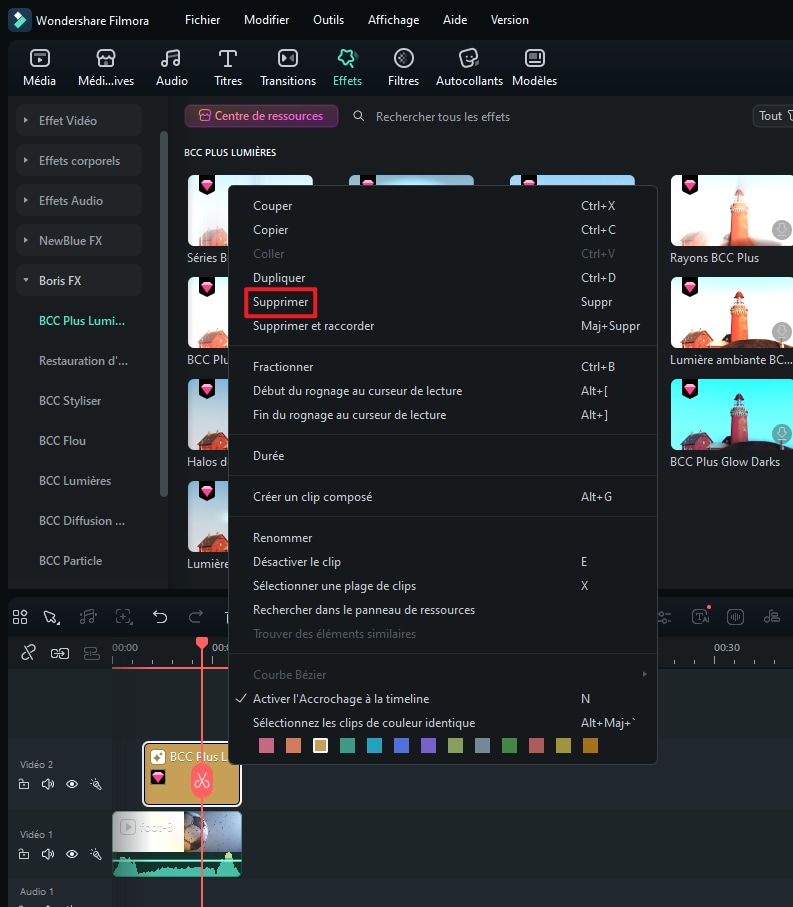Open the Modifier menu
793x907 pixels.
[x=266, y=20]
